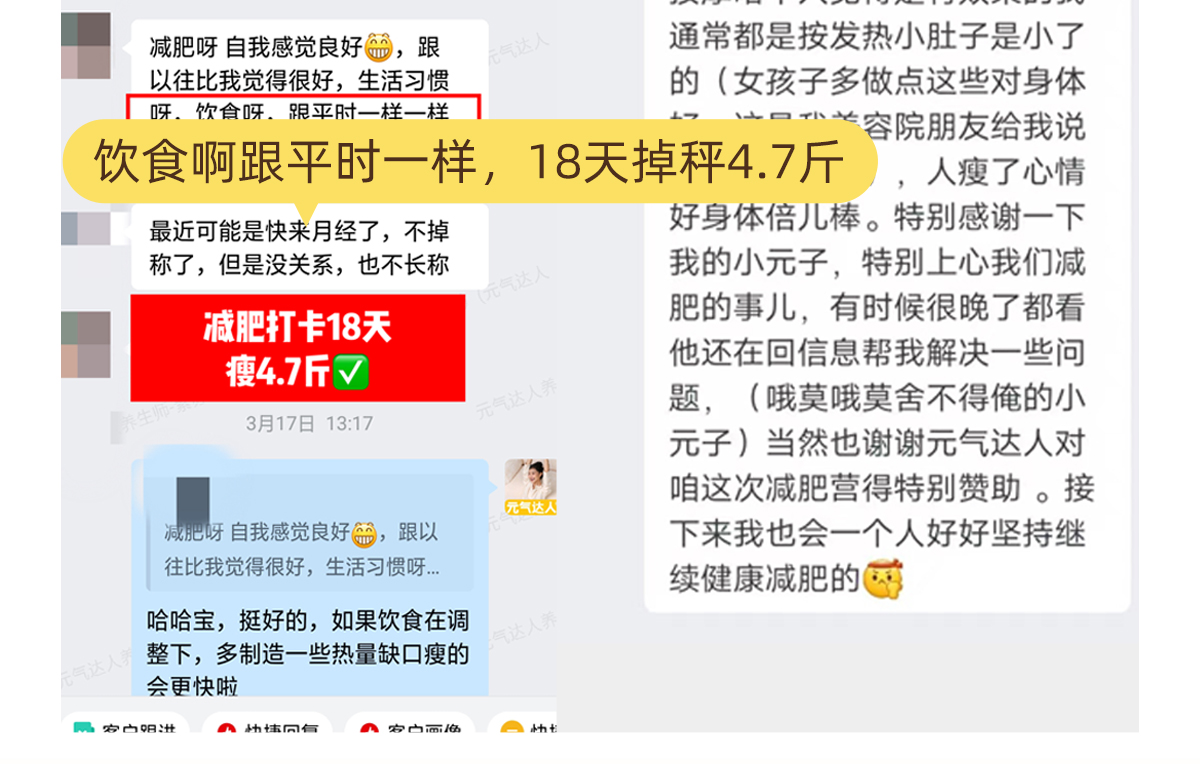Tap blurred avatar beside the red 减肥打卡 image

point(86,344)
